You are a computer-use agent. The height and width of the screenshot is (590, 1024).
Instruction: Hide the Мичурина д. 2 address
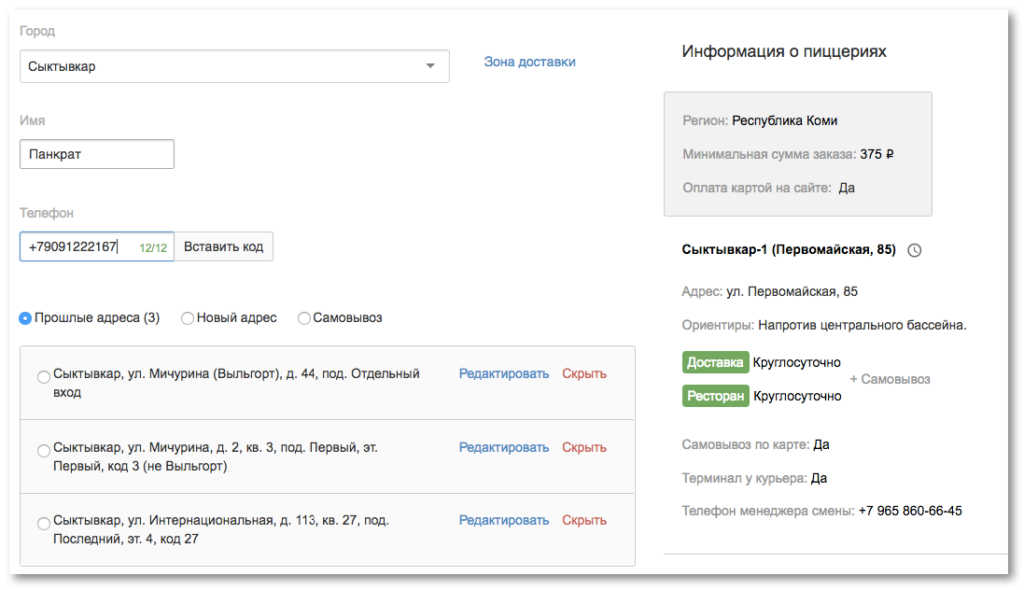[584, 448]
